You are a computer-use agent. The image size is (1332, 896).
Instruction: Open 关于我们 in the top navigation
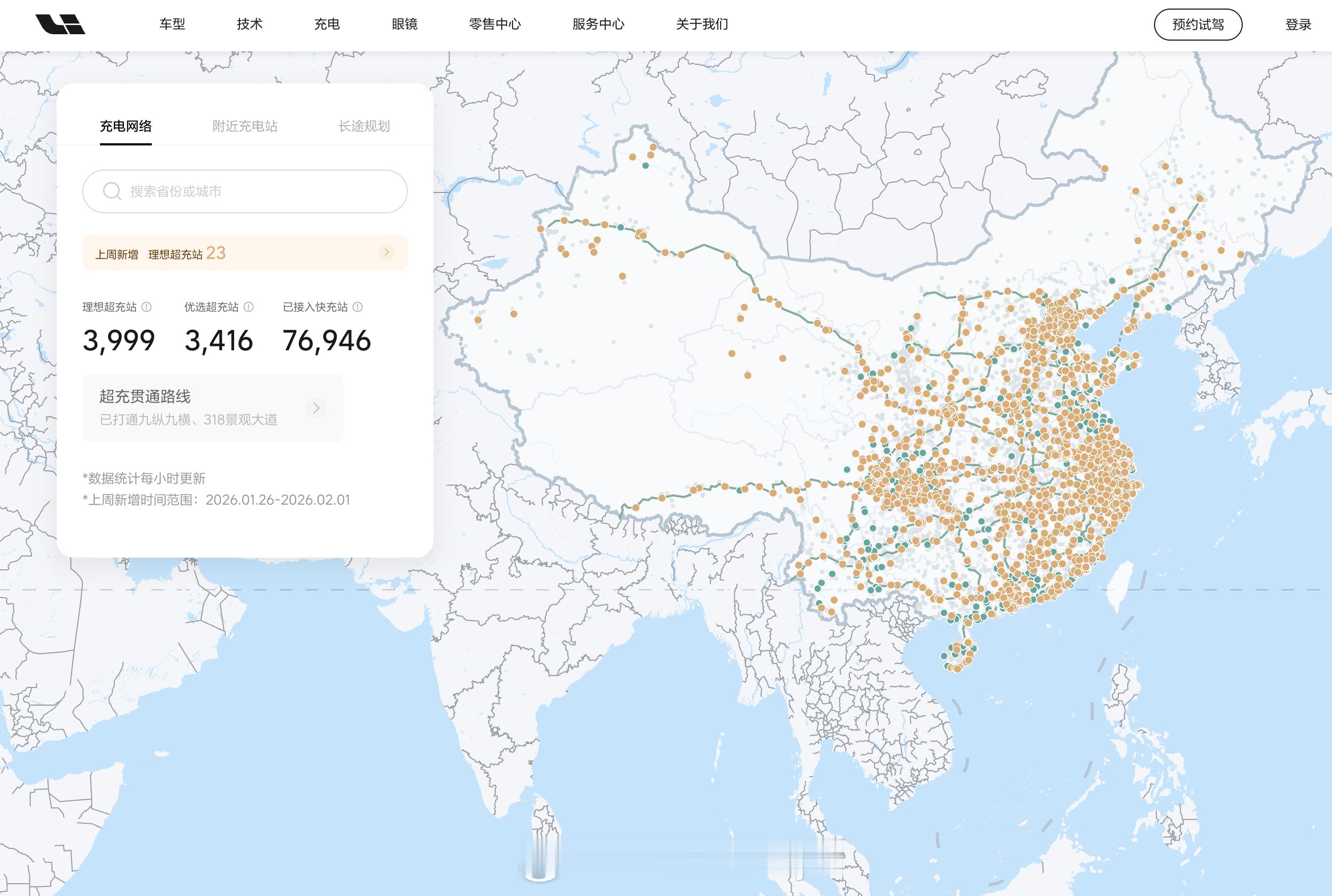(702, 25)
